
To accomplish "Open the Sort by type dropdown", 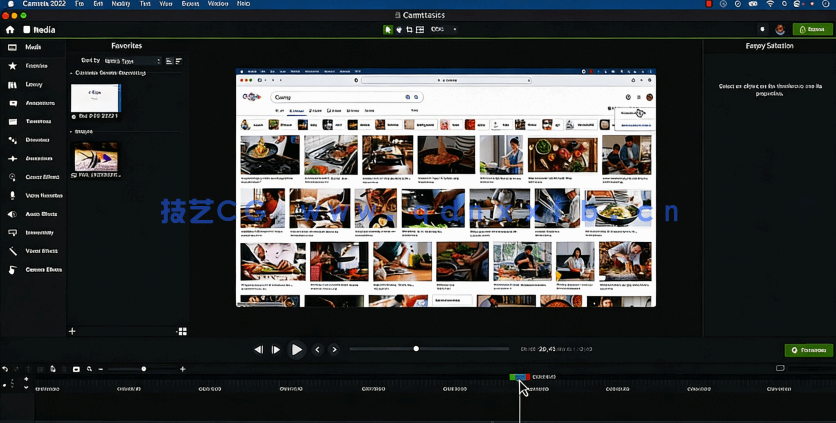I will 132,61.
